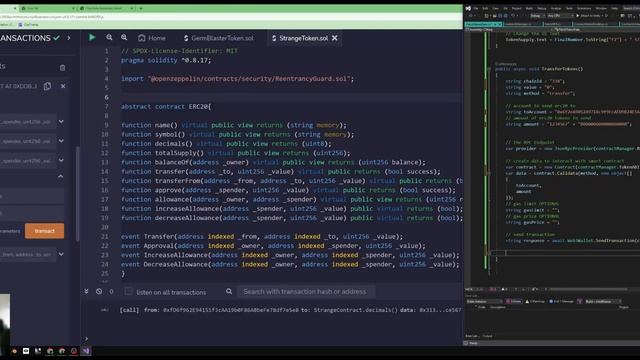Viewport: 640px width, 360px height.
Task: Click the Visual Studio horizontal editor scrollbar
Action: [588, 289]
